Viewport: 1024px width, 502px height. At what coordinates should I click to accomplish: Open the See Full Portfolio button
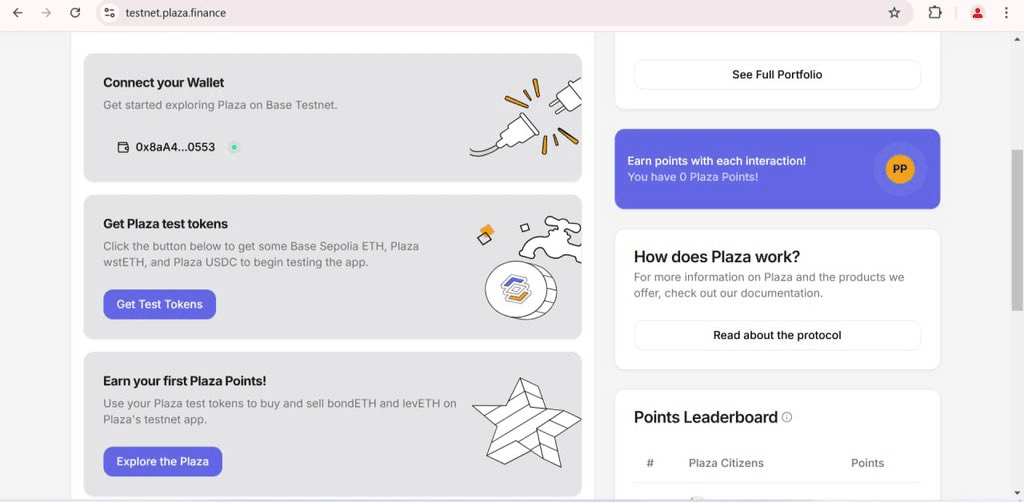pos(777,74)
